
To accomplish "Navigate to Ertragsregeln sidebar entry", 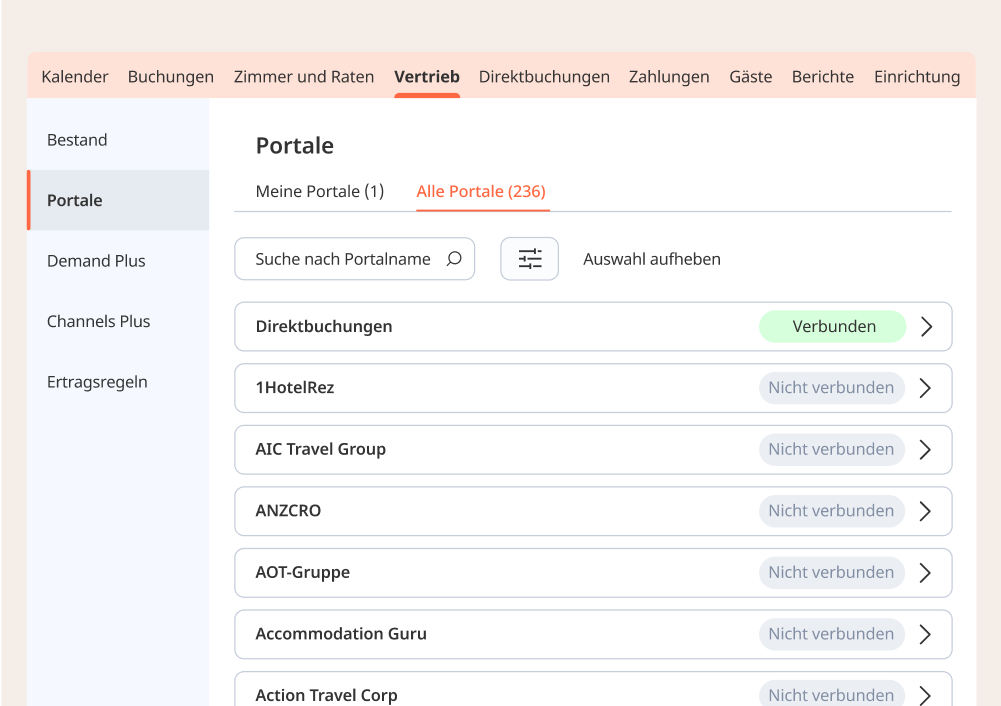I will pos(97,382).
